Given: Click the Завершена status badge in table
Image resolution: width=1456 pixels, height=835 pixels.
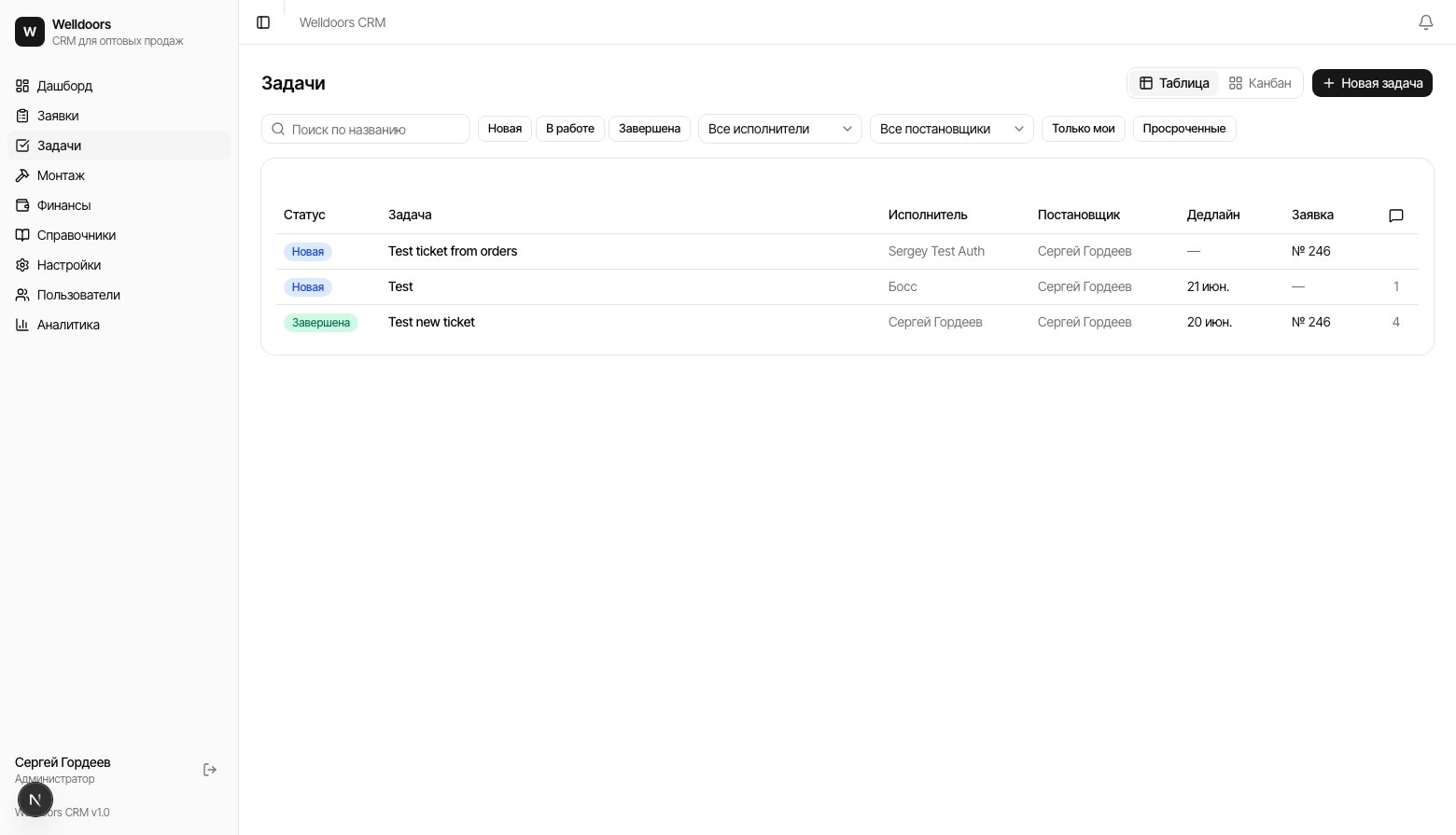Looking at the screenshot, I should [x=321, y=323].
